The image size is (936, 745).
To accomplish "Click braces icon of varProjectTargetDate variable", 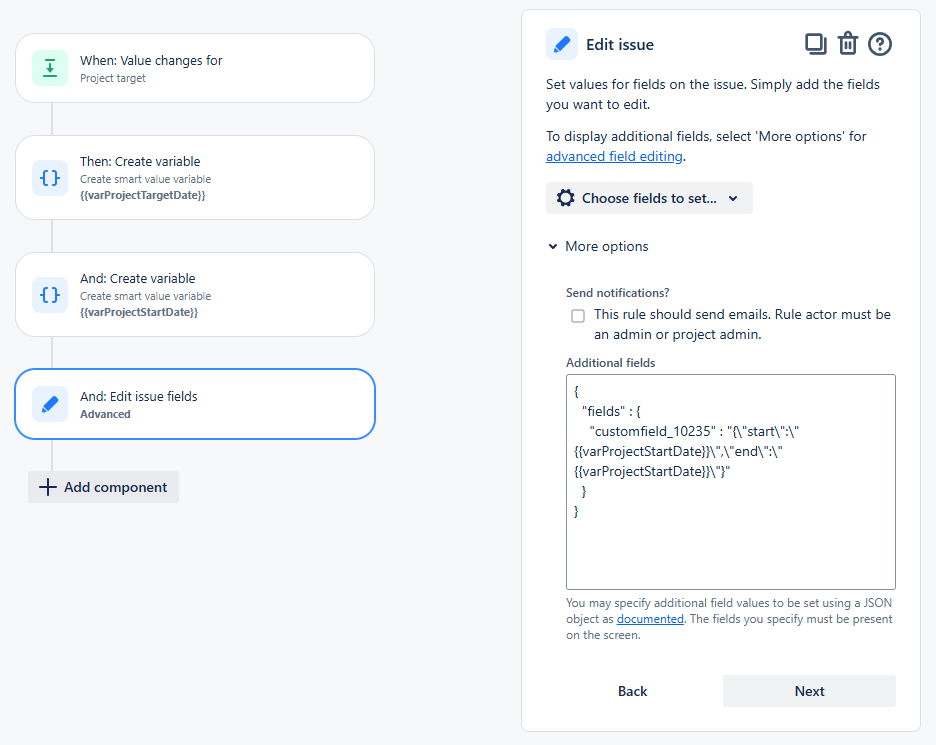I will (50, 178).
